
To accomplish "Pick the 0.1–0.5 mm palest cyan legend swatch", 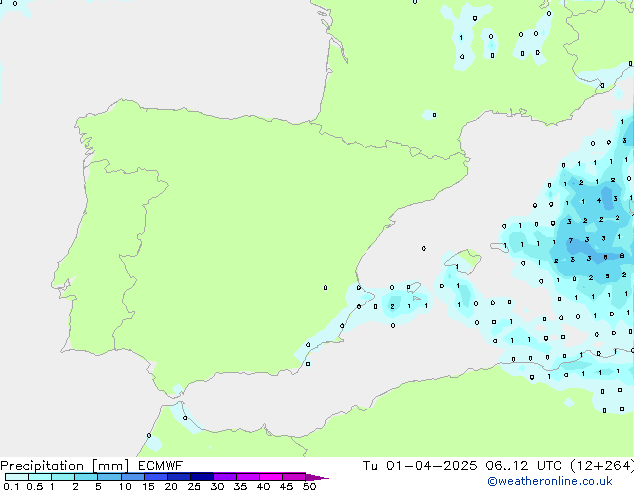I will click(17, 477).
